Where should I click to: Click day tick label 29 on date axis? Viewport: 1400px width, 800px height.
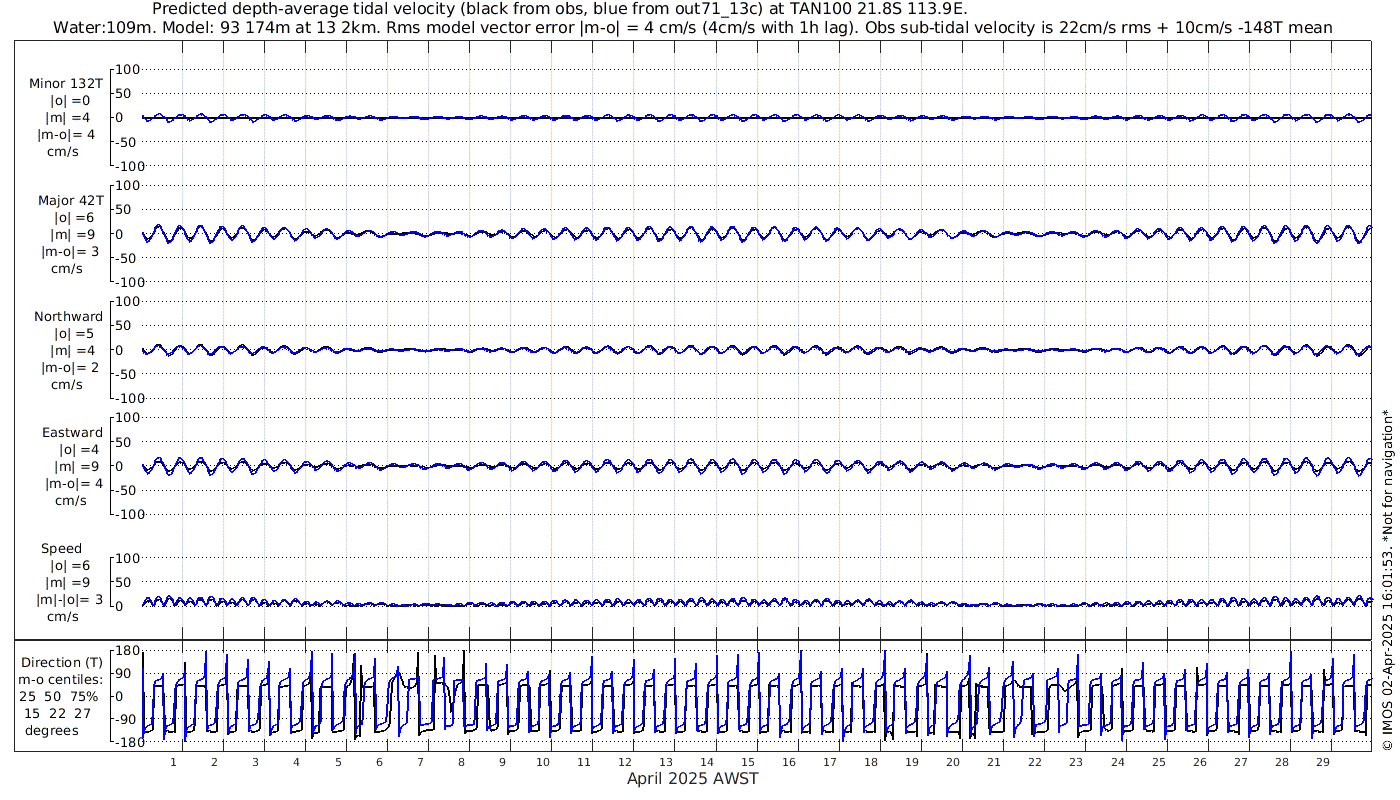coord(1322,762)
